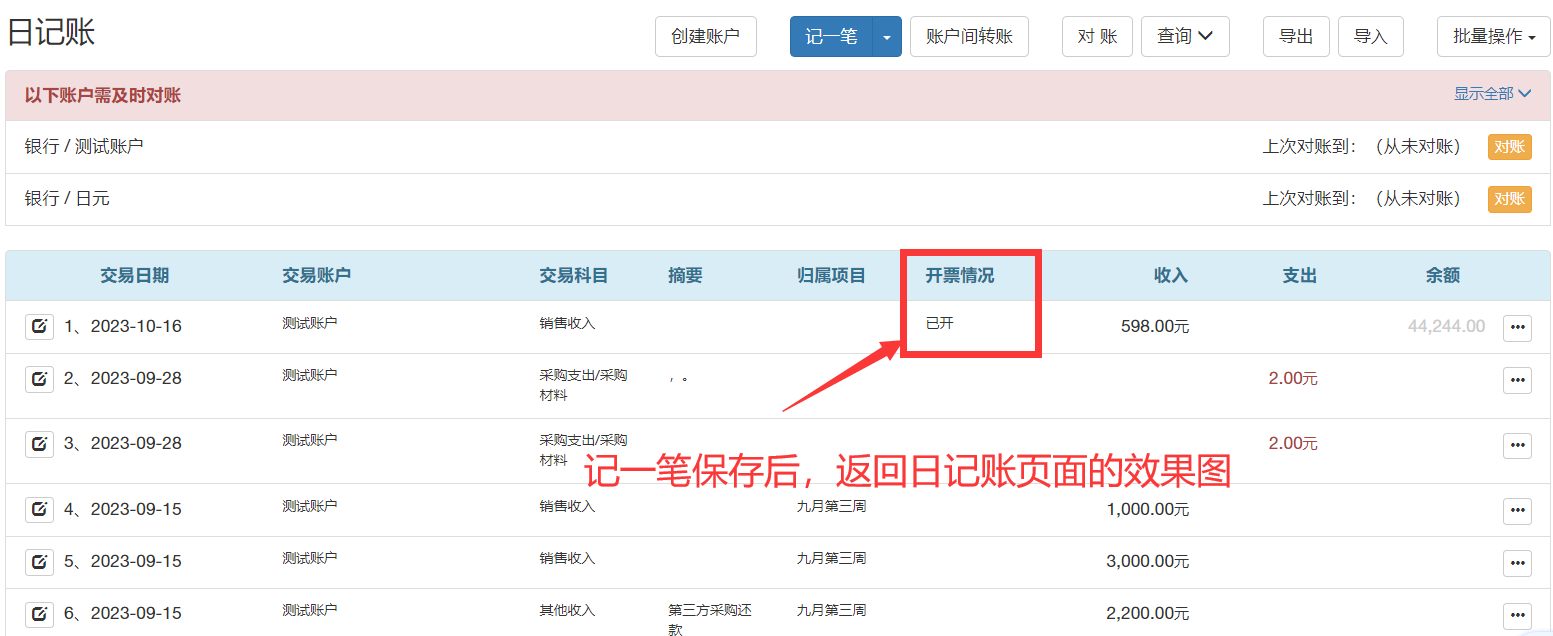Click the 导入 button
The width and height of the screenshot is (1553, 636).
1370,37
